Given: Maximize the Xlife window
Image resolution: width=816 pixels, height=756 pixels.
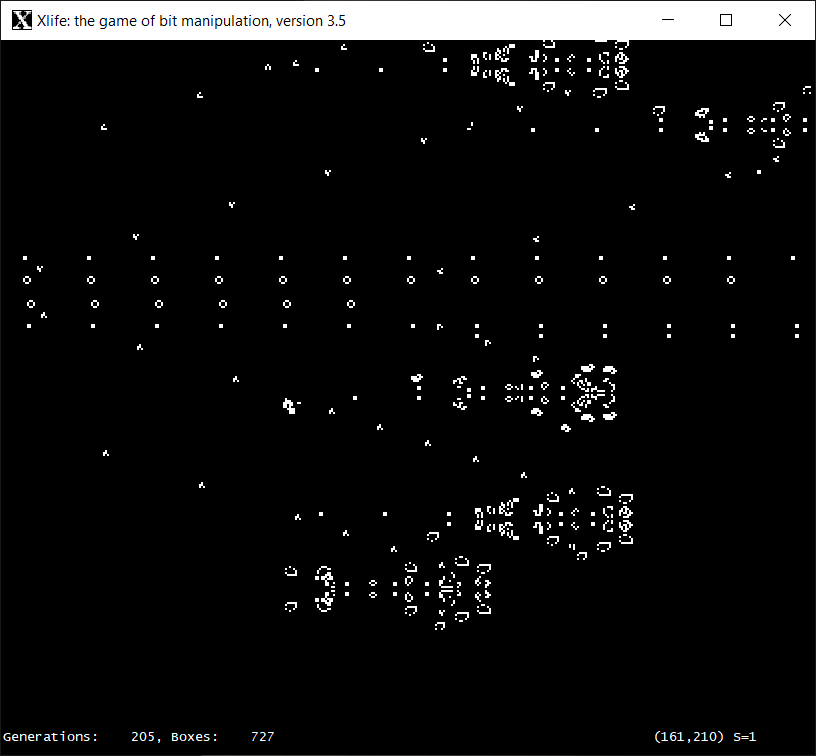Looking at the screenshot, I should [726, 20].
